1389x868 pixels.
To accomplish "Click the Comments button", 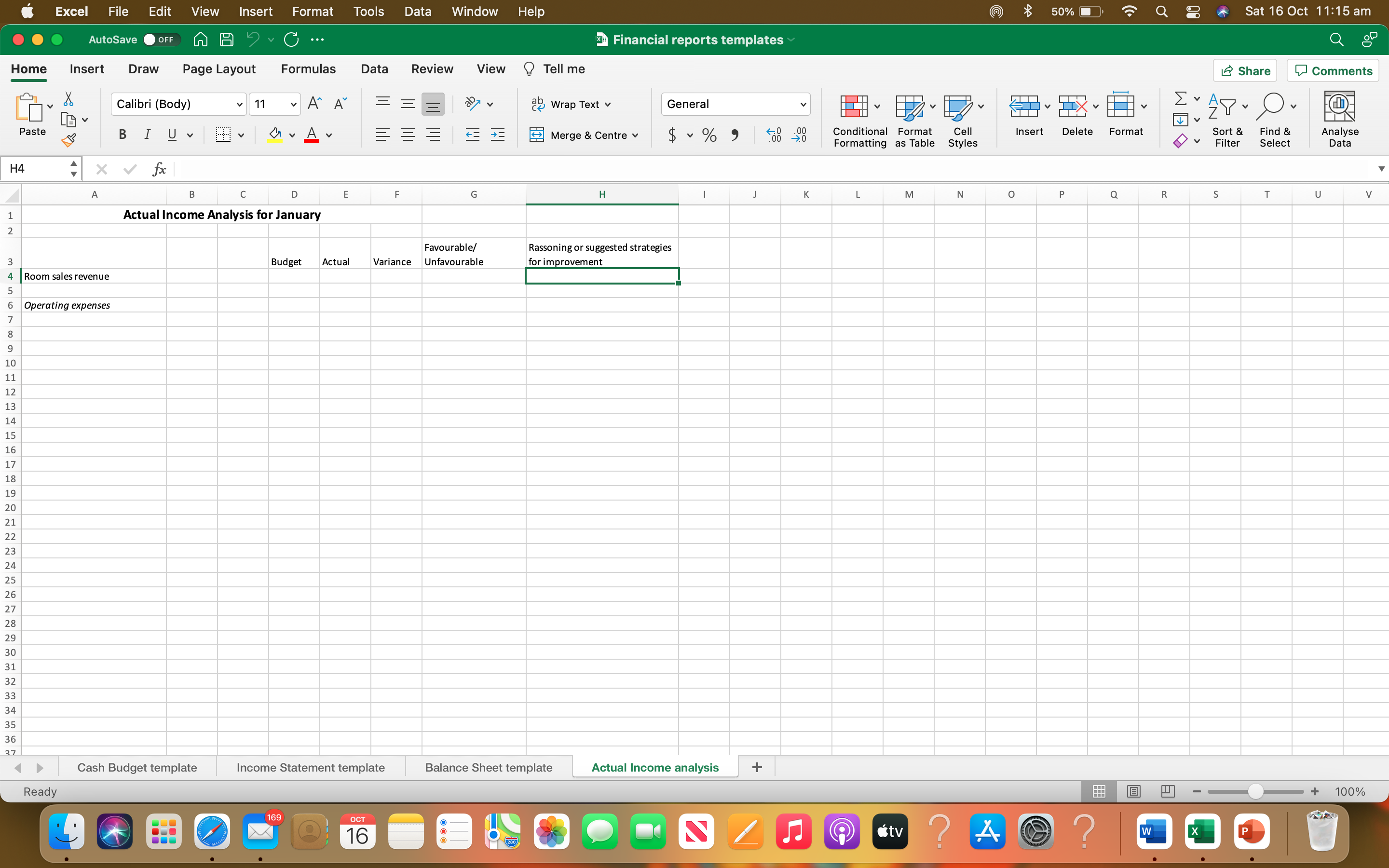I will [x=1333, y=70].
